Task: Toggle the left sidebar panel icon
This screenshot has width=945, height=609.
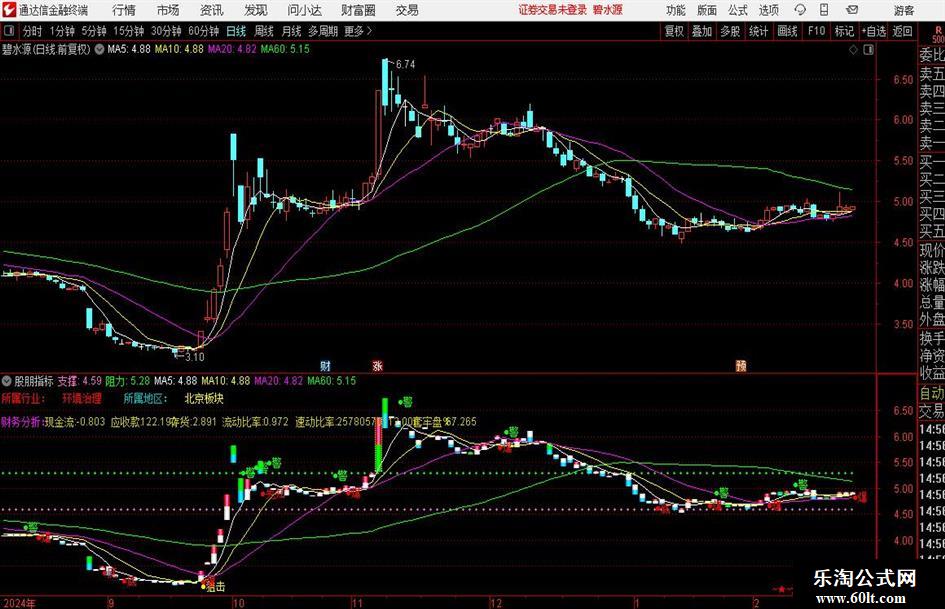Action: point(9,31)
